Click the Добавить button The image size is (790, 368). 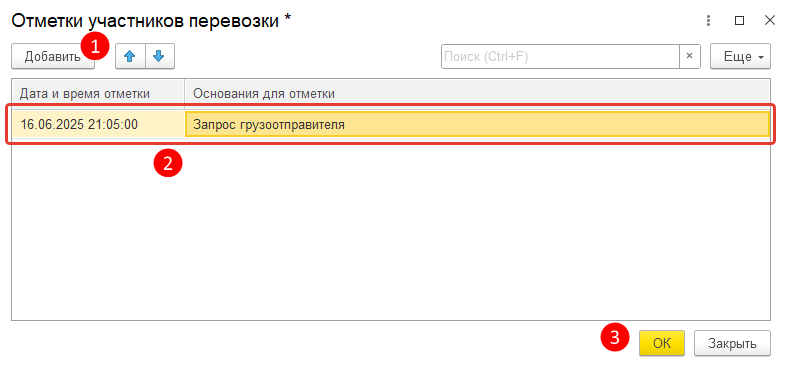(52, 56)
